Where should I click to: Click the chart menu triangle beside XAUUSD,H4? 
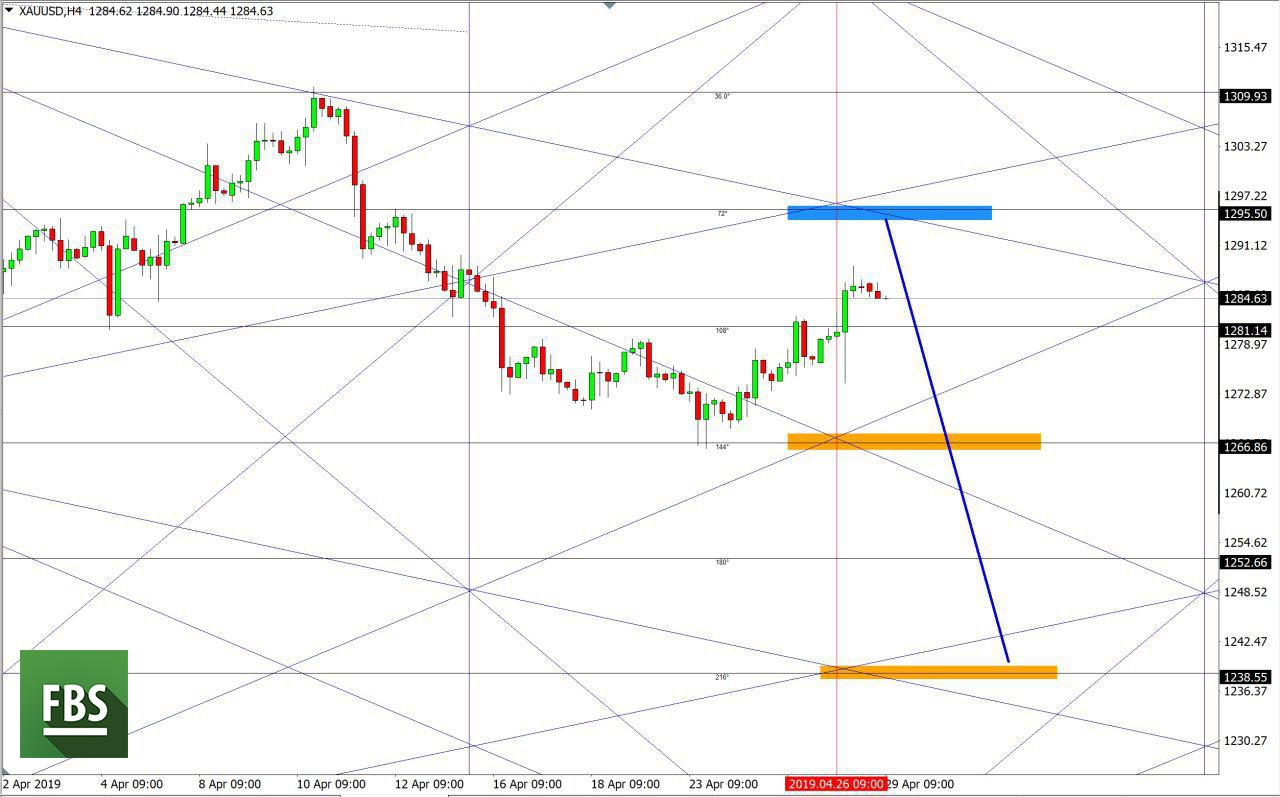click(x=9, y=11)
